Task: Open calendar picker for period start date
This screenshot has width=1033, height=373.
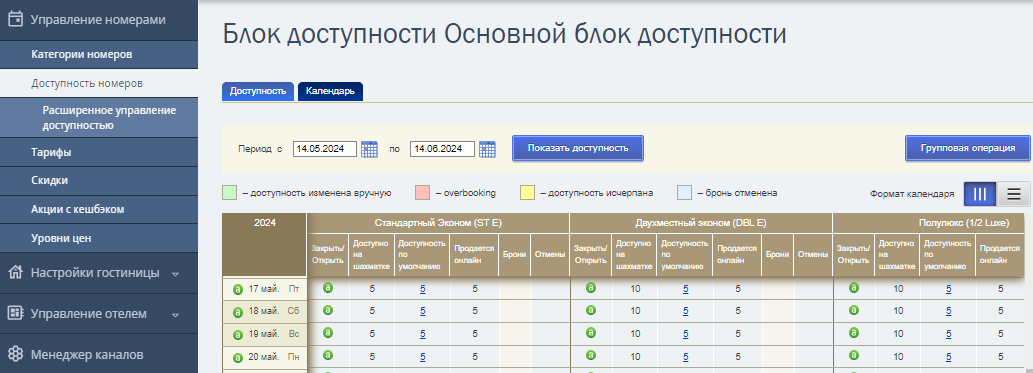Action: point(370,149)
